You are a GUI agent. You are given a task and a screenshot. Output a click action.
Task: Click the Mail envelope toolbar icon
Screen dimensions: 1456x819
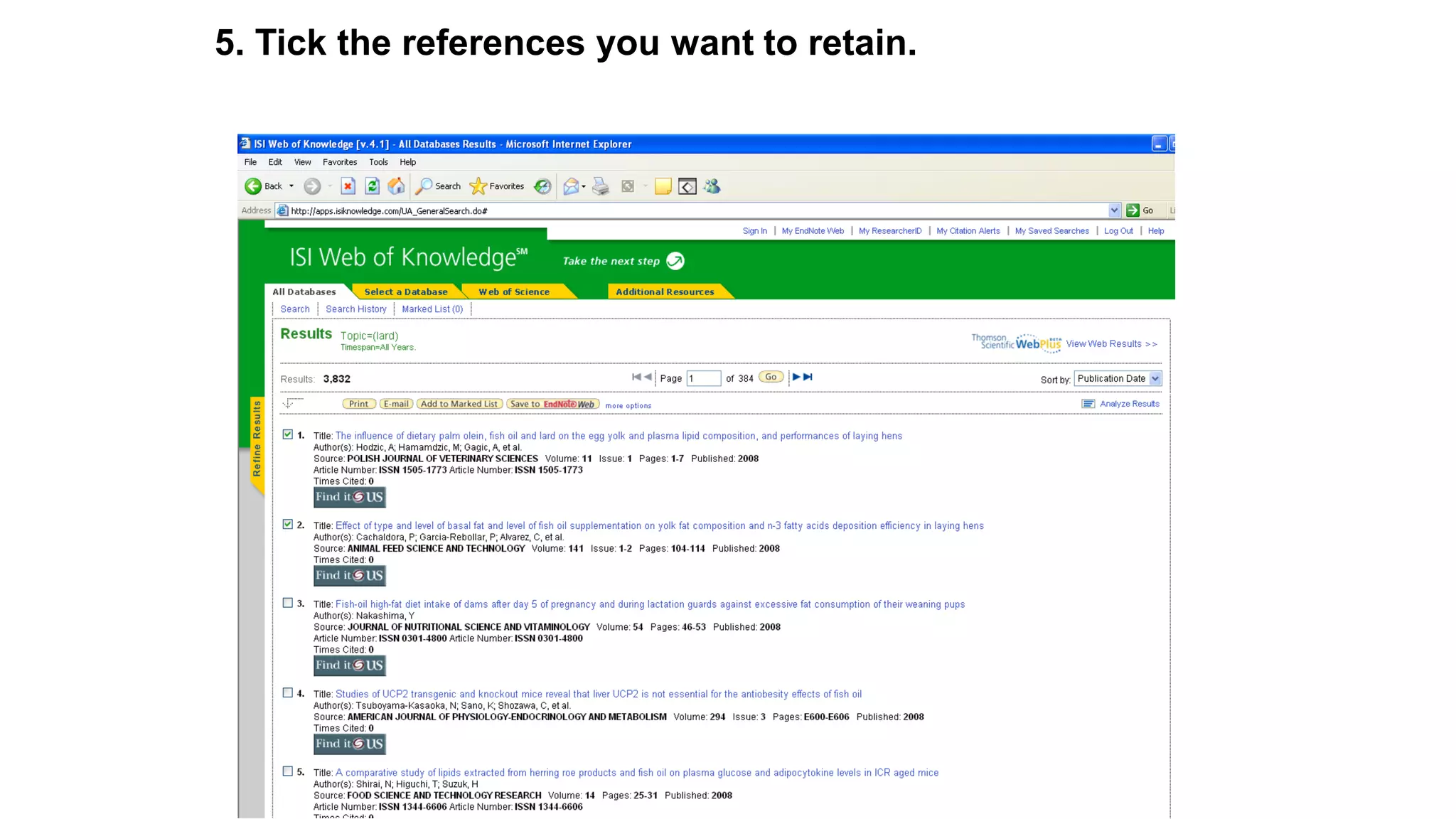click(571, 186)
